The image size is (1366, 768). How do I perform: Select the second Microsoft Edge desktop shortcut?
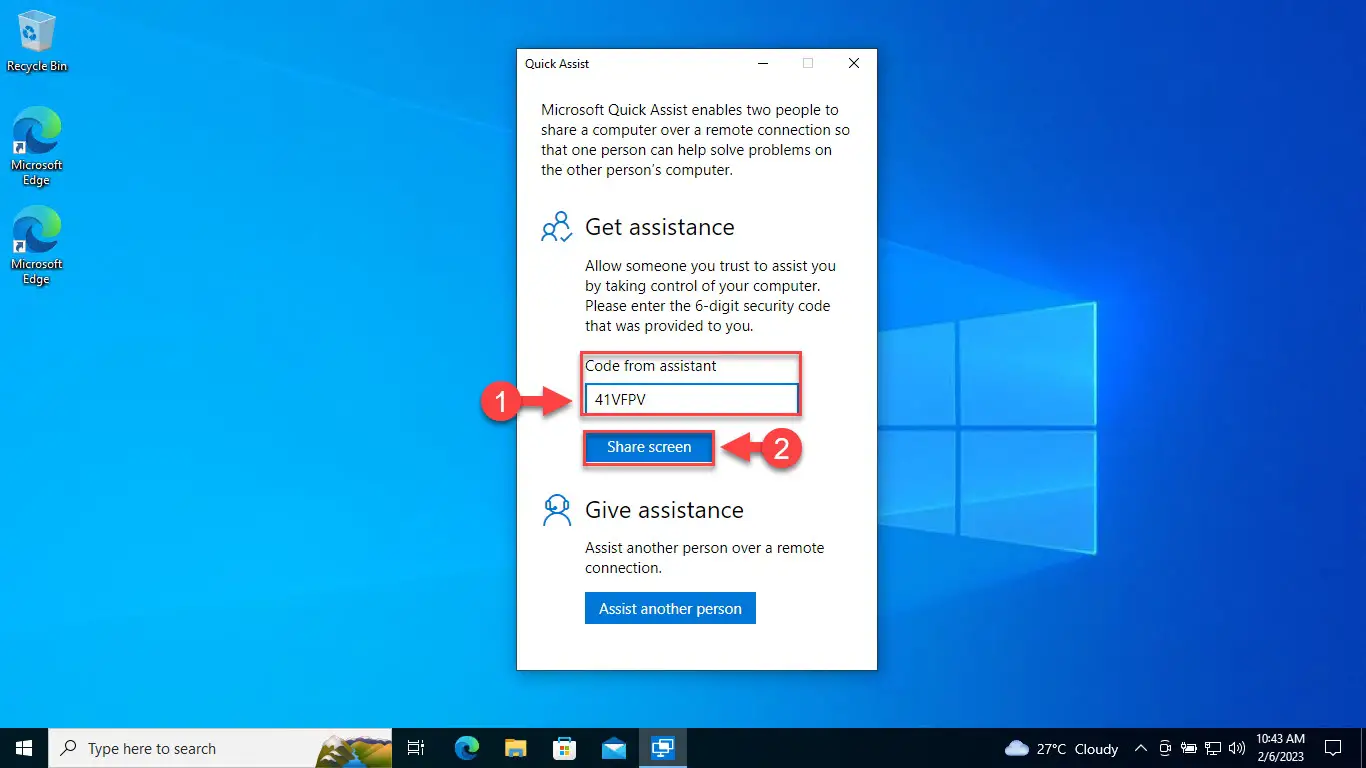coord(37,246)
